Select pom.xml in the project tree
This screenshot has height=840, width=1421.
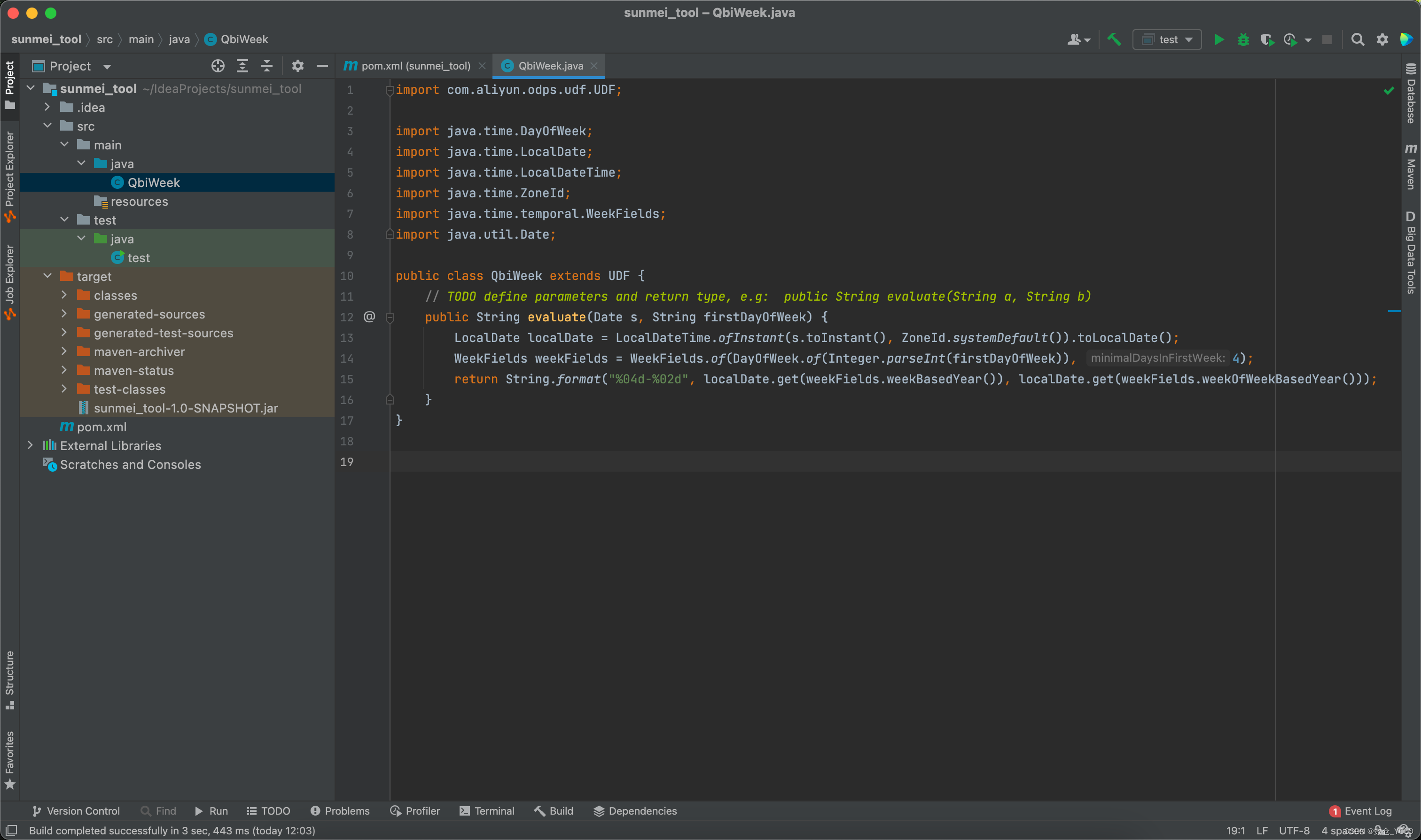(177, 426)
